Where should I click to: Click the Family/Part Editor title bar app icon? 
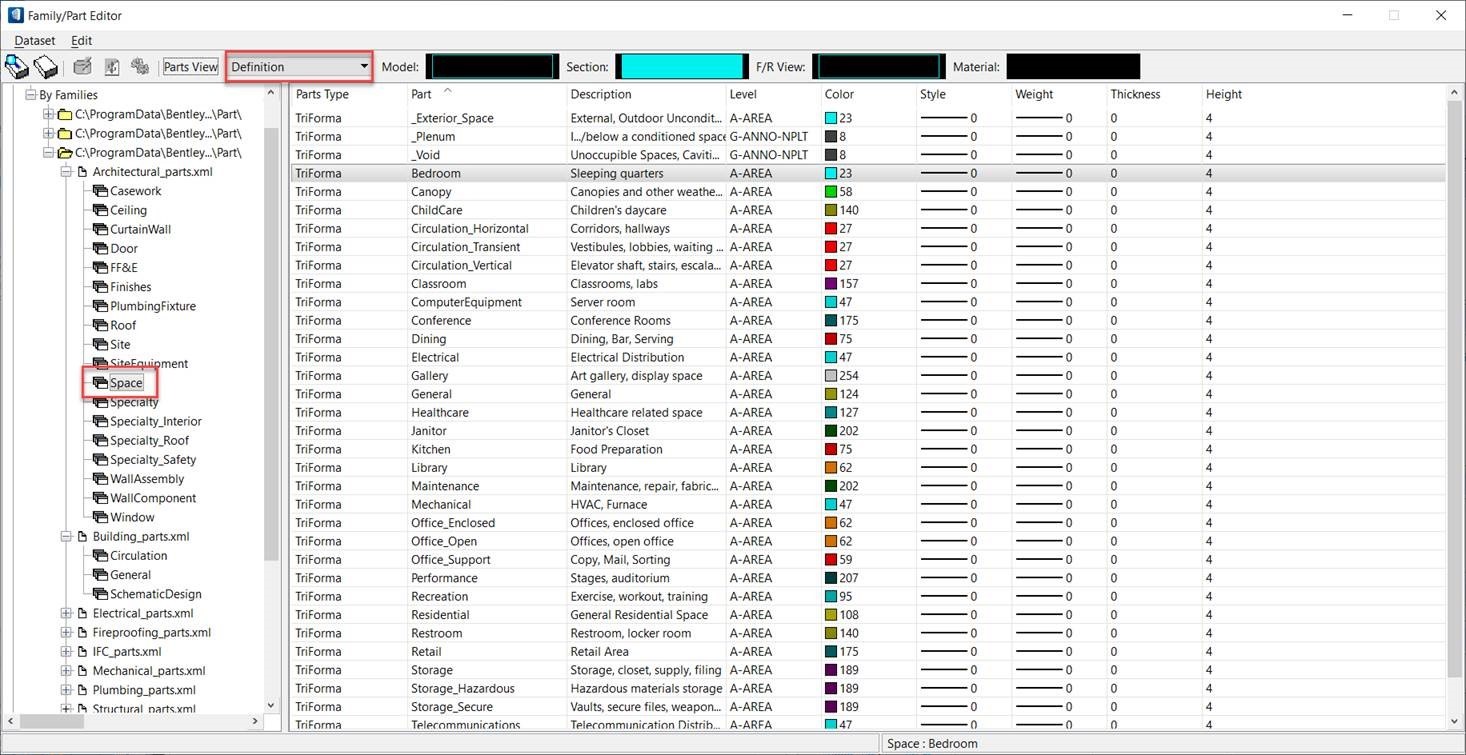point(15,15)
